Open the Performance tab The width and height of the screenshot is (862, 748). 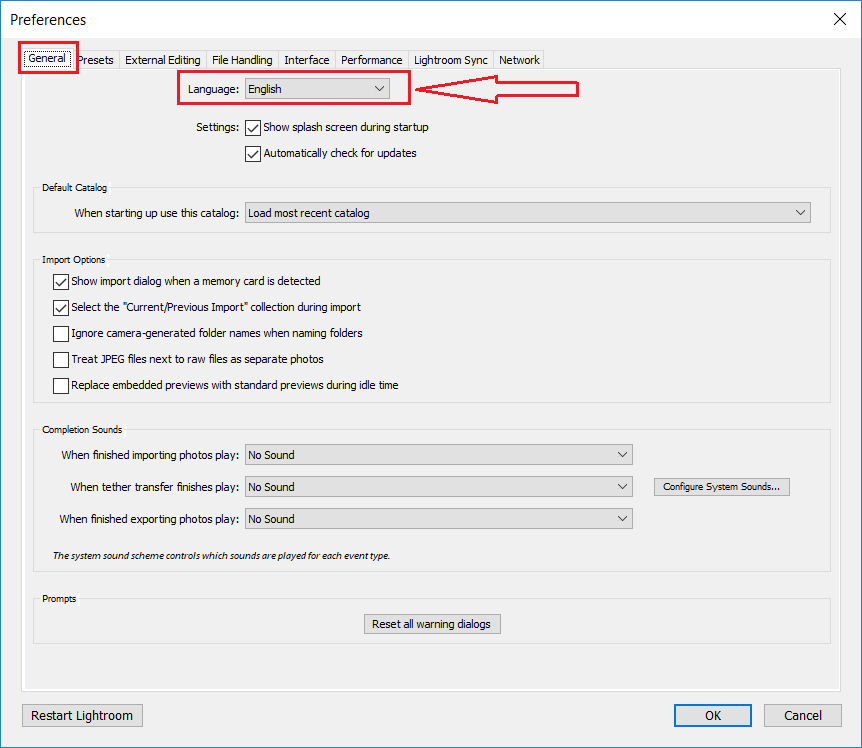coord(371,60)
